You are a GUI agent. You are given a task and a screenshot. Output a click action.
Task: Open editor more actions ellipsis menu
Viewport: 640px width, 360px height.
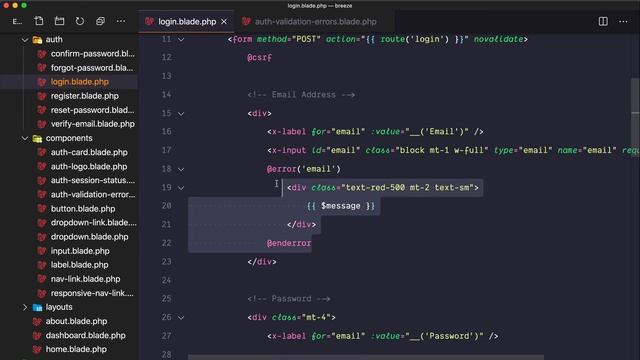[623, 21]
